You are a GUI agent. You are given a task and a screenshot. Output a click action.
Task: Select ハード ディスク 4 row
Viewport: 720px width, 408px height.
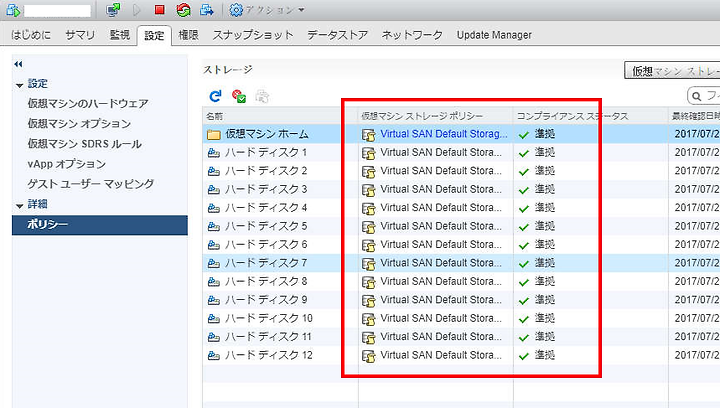[x=461, y=207]
